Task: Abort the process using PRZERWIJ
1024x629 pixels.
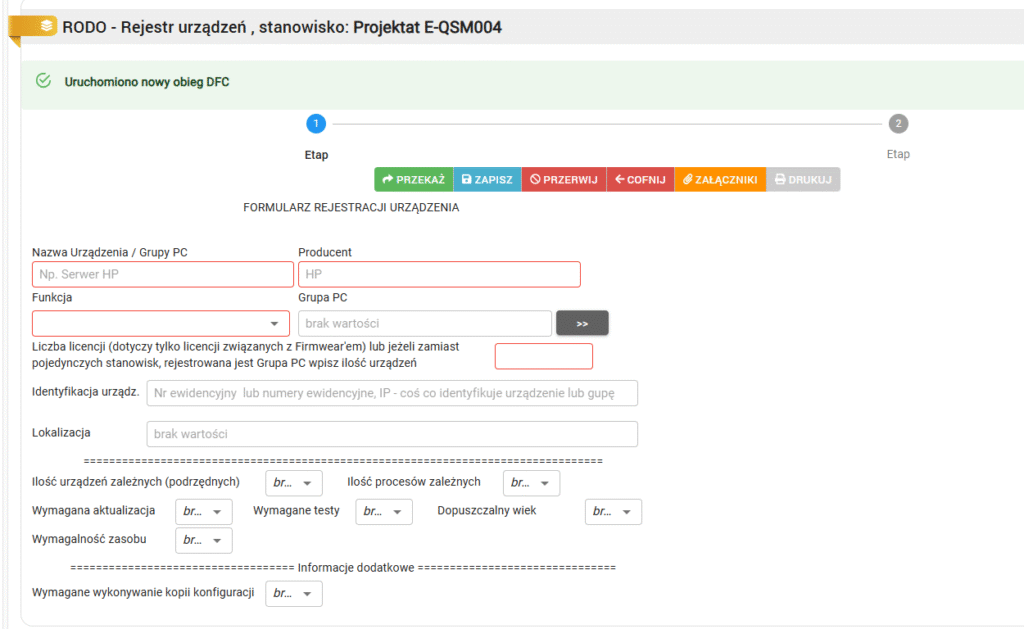Action: coord(563,180)
